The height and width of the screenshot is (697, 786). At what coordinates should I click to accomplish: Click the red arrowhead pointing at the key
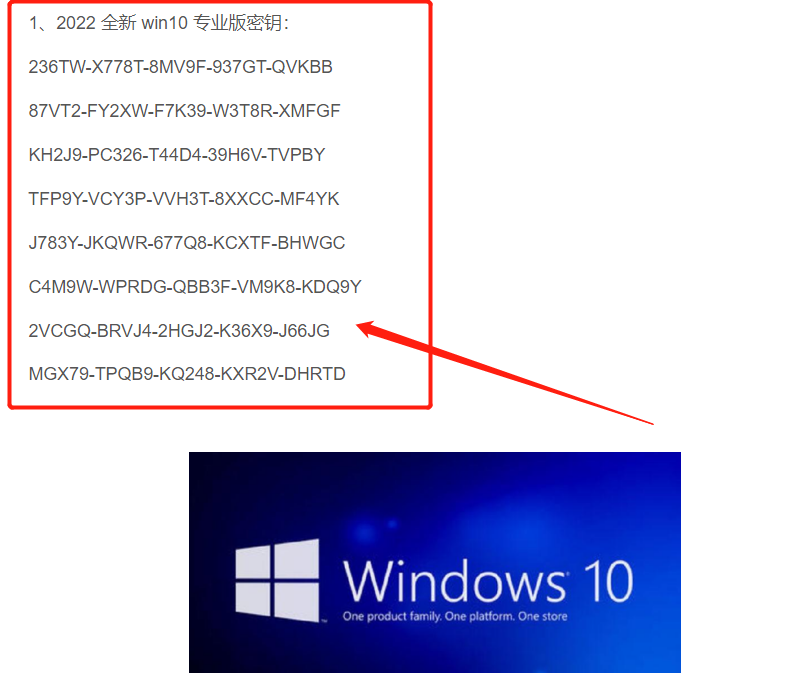click(x=367, y=328)
